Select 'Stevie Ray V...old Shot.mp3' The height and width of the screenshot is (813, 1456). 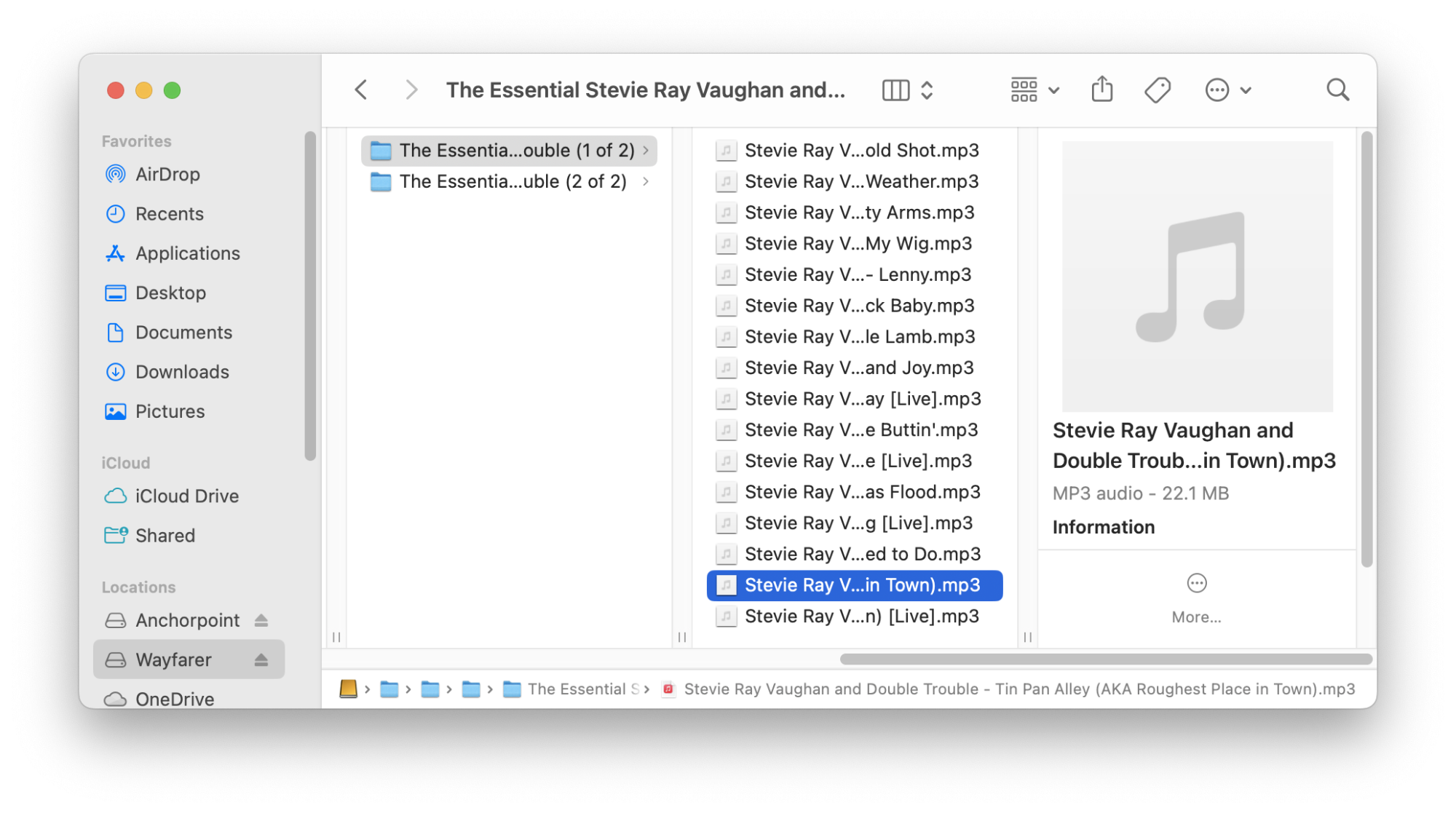tap(855, 150)
